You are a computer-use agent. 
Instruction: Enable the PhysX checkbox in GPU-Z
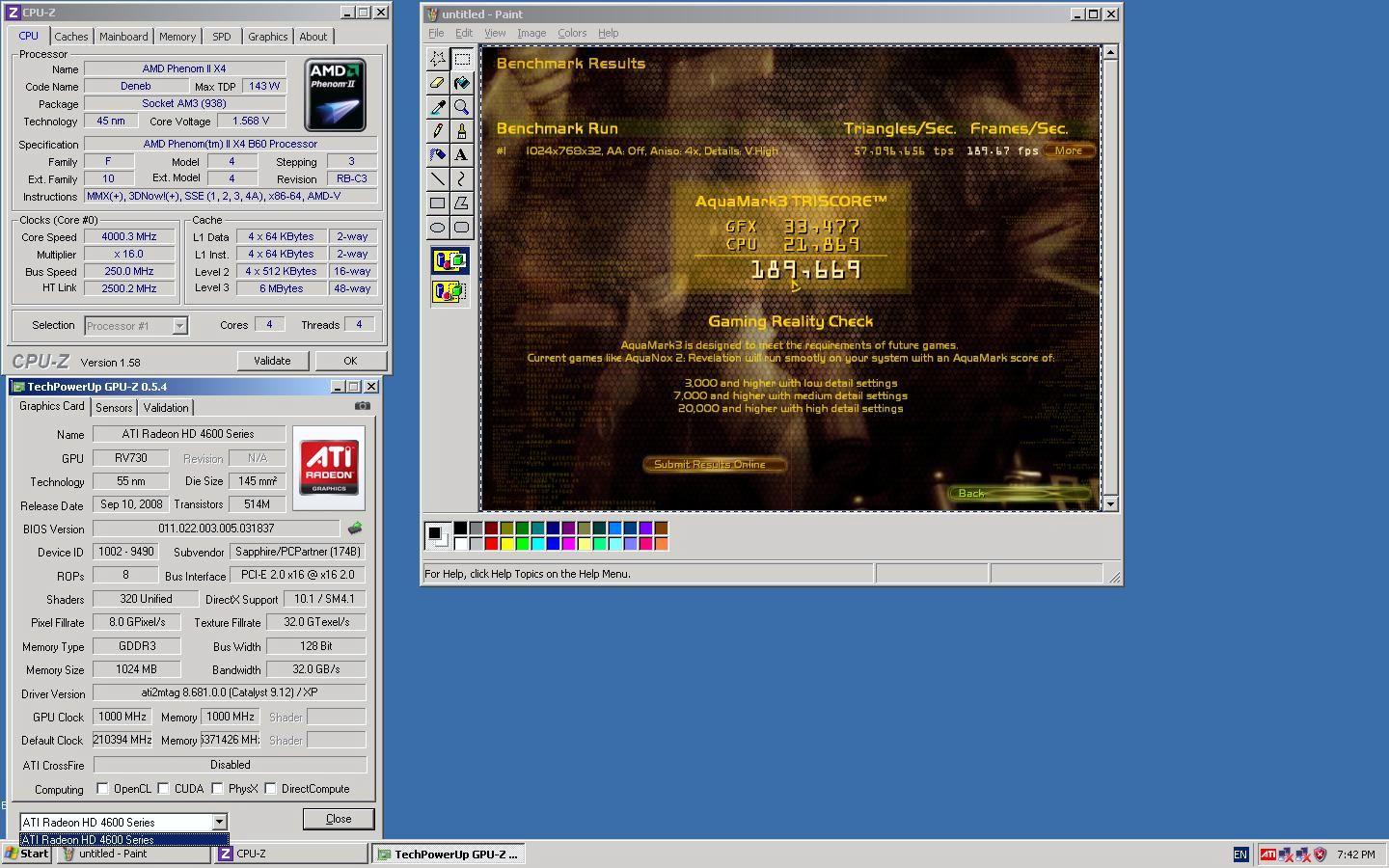pyautogui.click(x=218, y=789)
